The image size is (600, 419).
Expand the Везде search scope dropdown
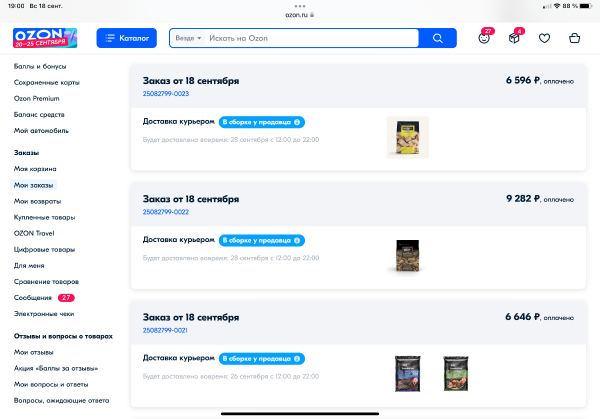point(188,38)
